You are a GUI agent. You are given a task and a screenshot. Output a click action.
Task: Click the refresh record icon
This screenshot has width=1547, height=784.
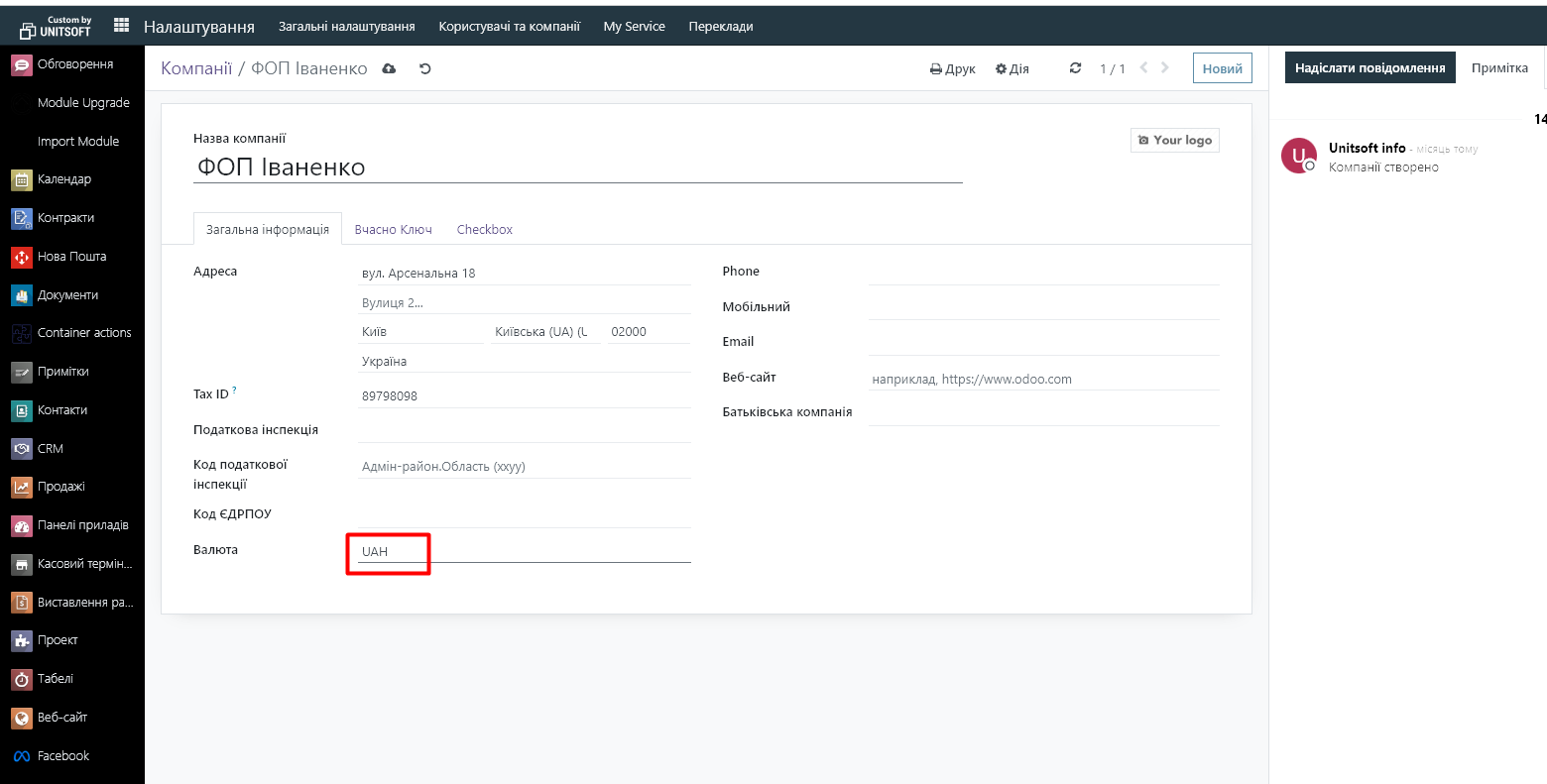tap(1075, 68)
